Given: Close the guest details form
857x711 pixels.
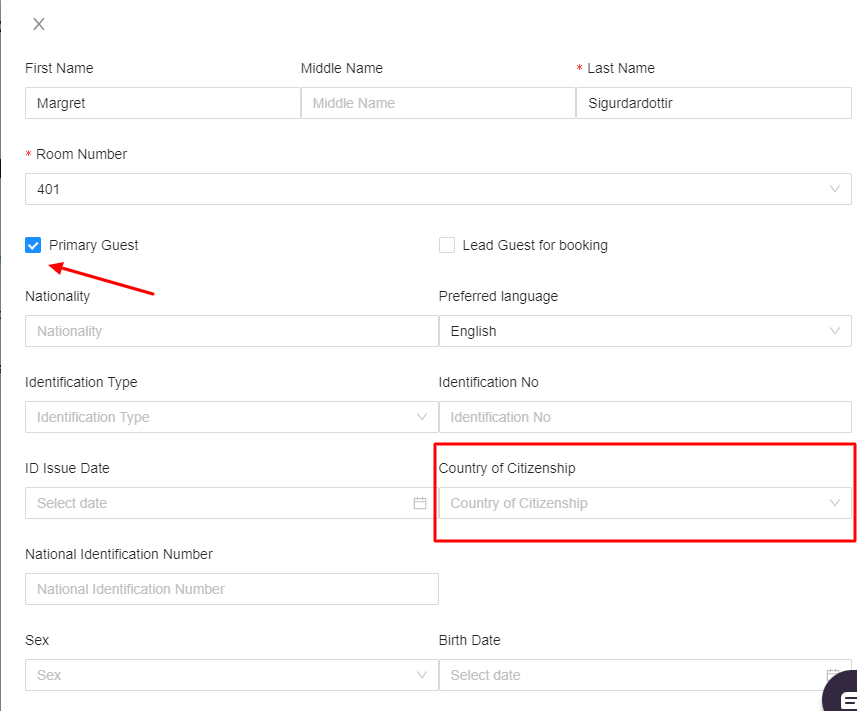Looking at the screenshot, I should (39, 24).
